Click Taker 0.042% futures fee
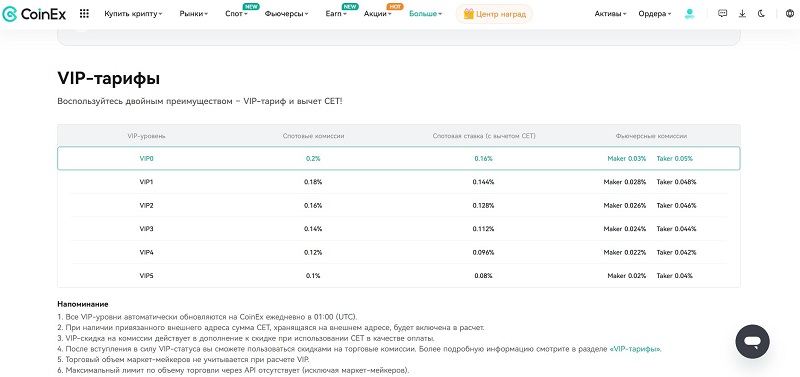This screenshot has width=800, height=377. pos(677,253)
